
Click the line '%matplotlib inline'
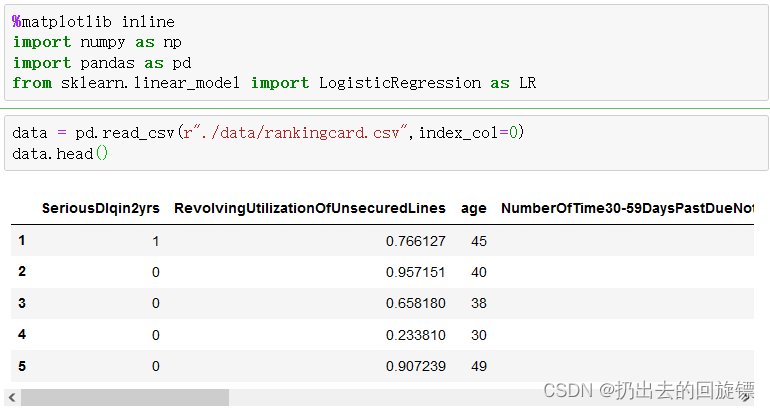click(93, 22)
